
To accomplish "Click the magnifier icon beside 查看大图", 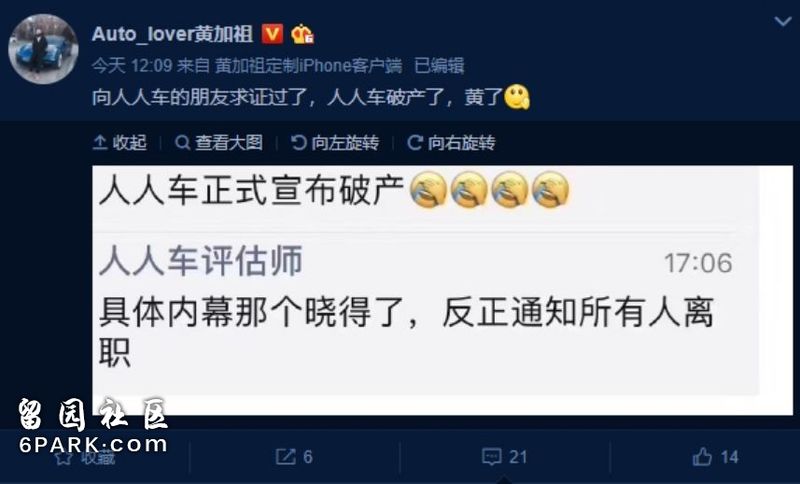I will (x=182, y=143).
